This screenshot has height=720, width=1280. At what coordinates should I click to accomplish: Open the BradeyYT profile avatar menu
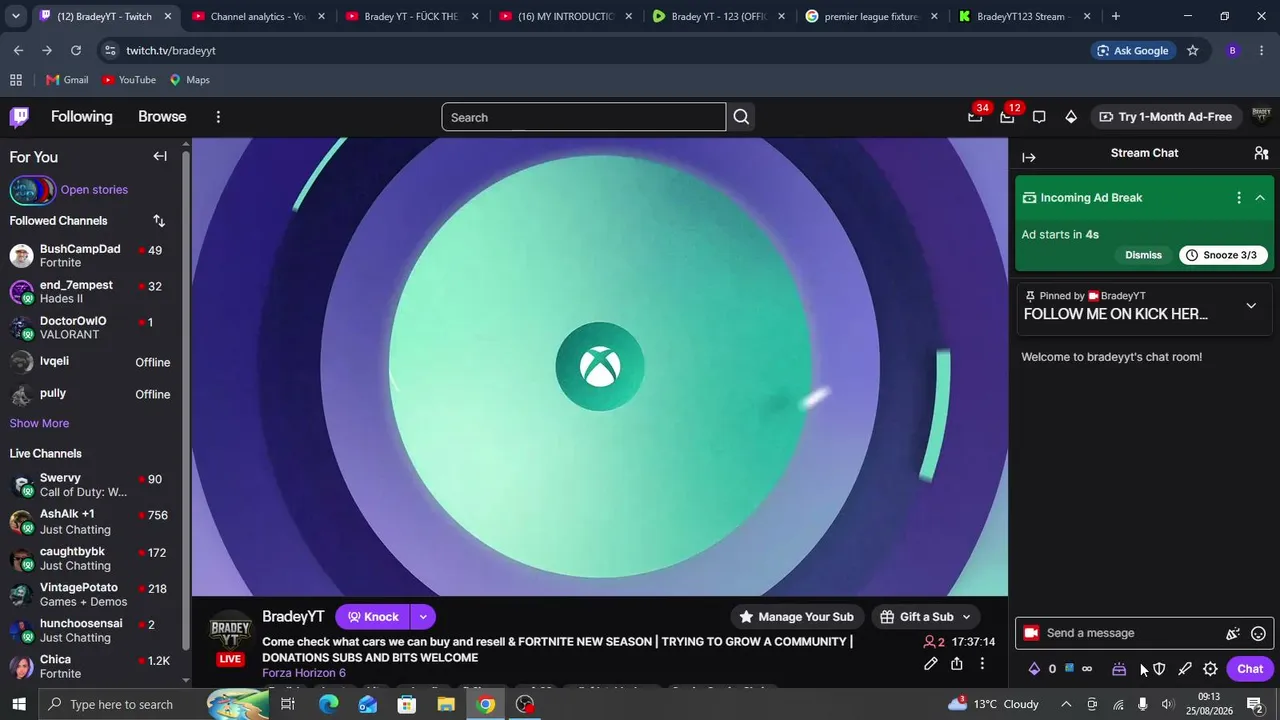click(1261, 117)
